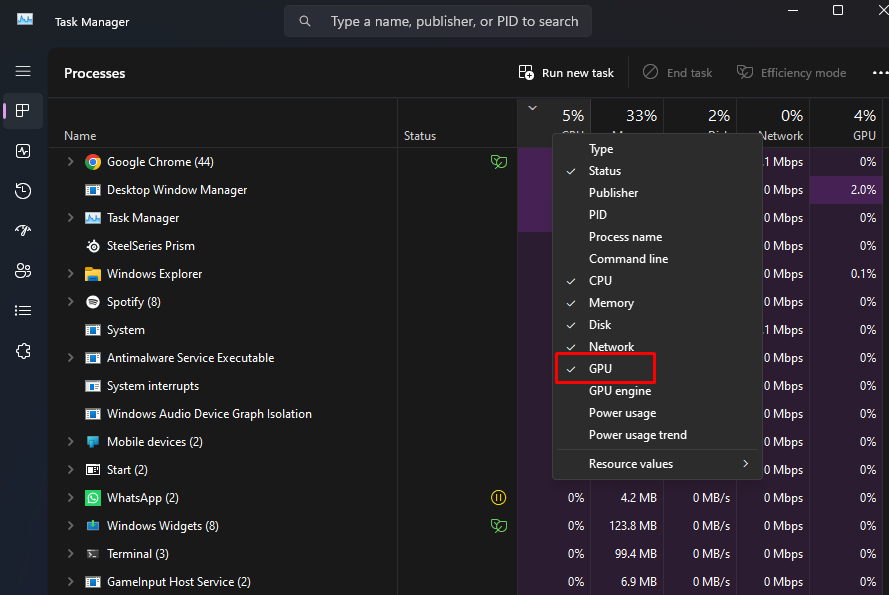889x595 pixels.
Task: Open the Performance page in sidebar
Action: point(23,151)
